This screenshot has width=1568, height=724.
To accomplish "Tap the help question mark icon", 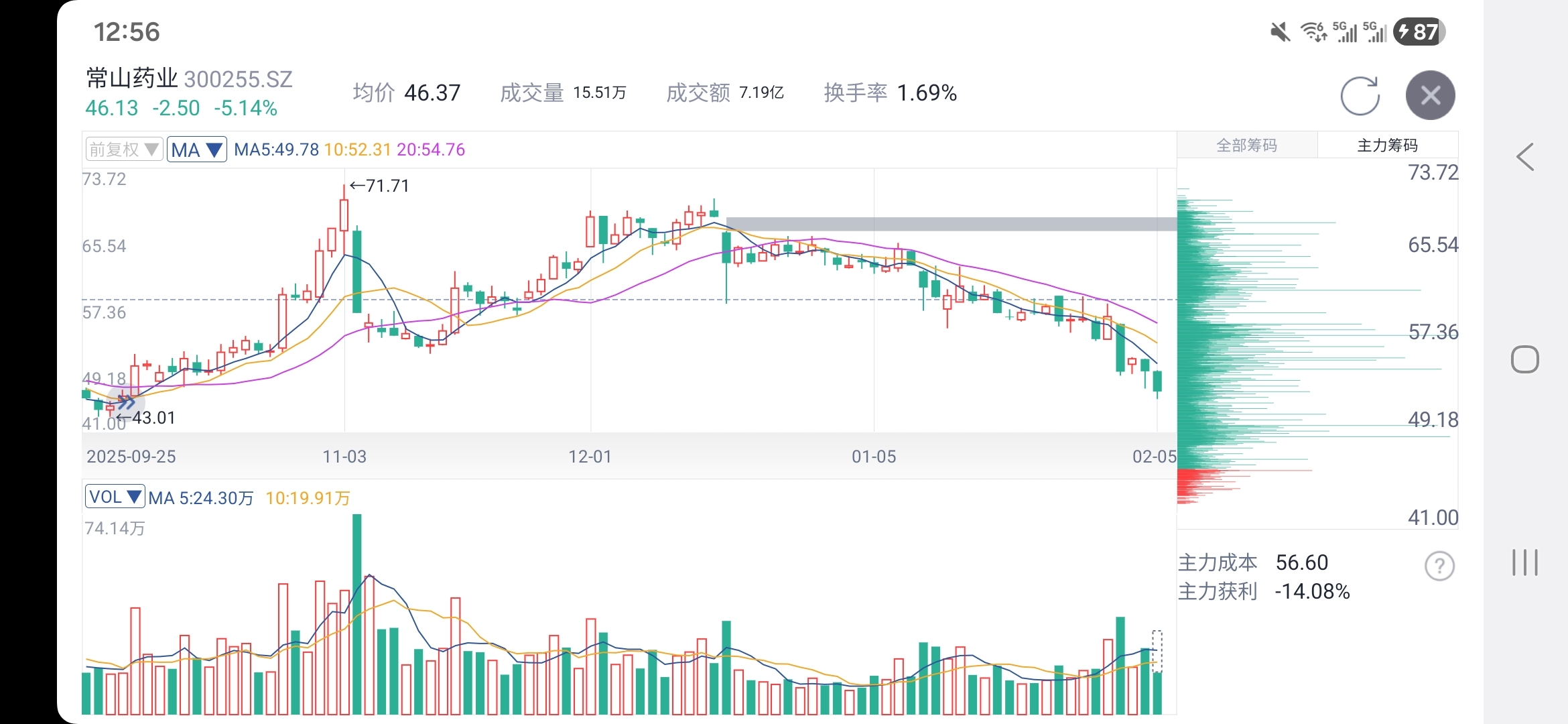I will pos(1439,566).
